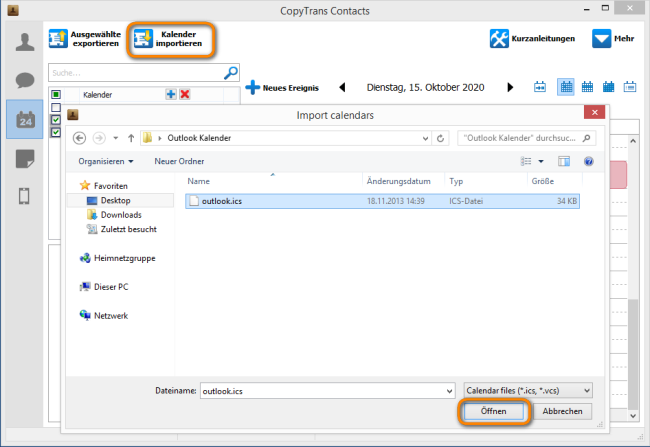Open Kurzanleitungen guides

point(532,39)
